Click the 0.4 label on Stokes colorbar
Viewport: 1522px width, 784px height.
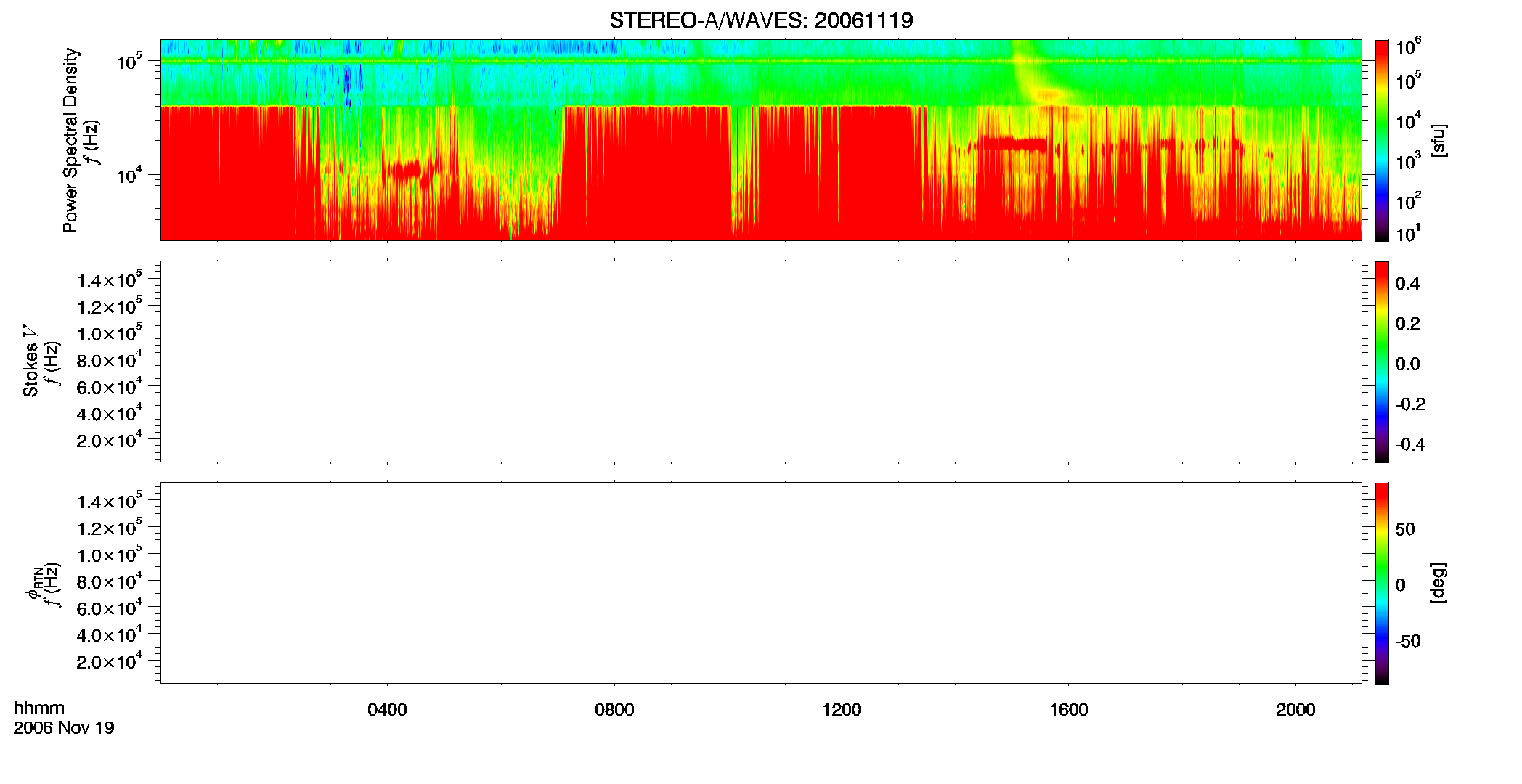(x=1407, y=284)
